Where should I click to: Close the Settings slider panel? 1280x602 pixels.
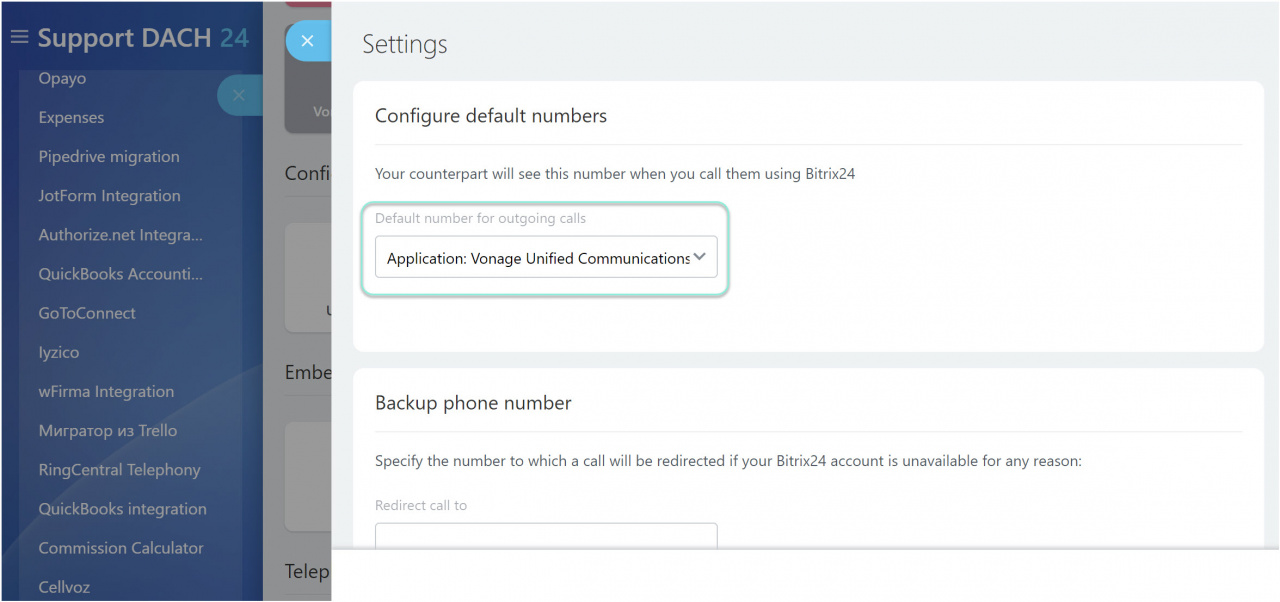[x=308, y=41]
